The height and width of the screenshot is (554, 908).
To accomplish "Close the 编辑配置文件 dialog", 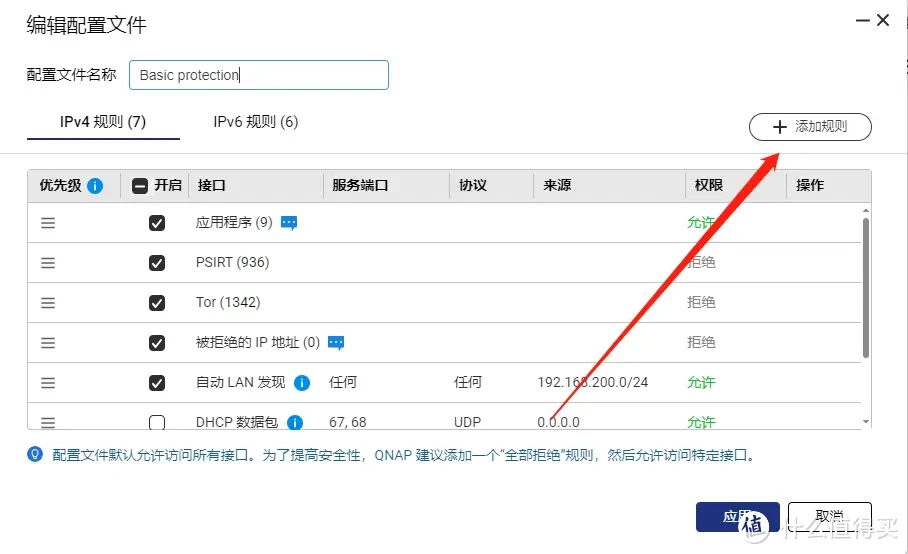I will 883,20.
